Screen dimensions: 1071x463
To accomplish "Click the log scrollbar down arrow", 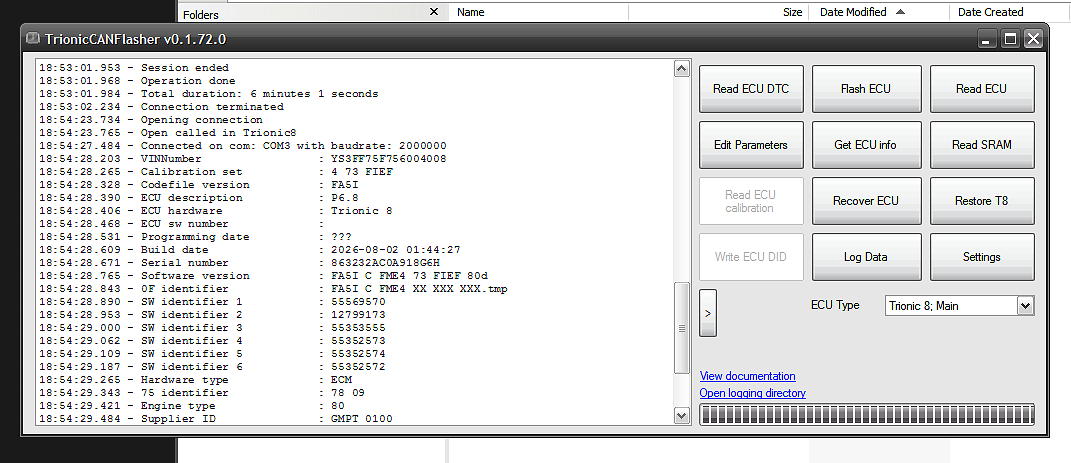I will [681, 415].
